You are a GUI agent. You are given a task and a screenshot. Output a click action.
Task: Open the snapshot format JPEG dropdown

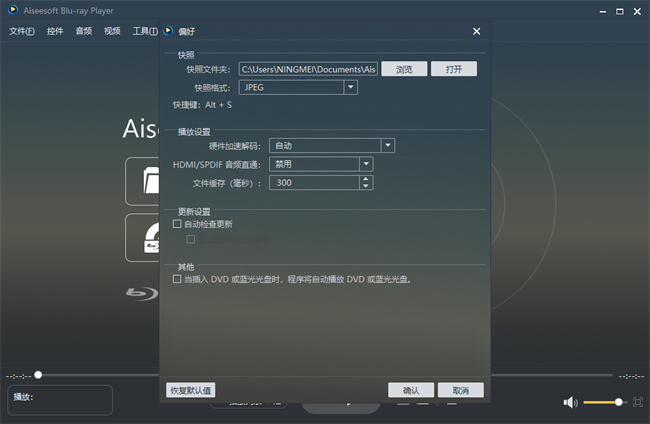[x=351, y=87]
